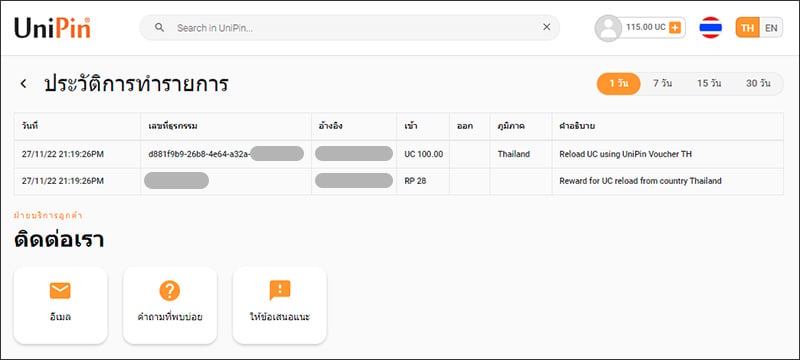The image size is (800, 360).
Task: Click the ประวัติการทำรายการ page title
Action: pos(136,84)
